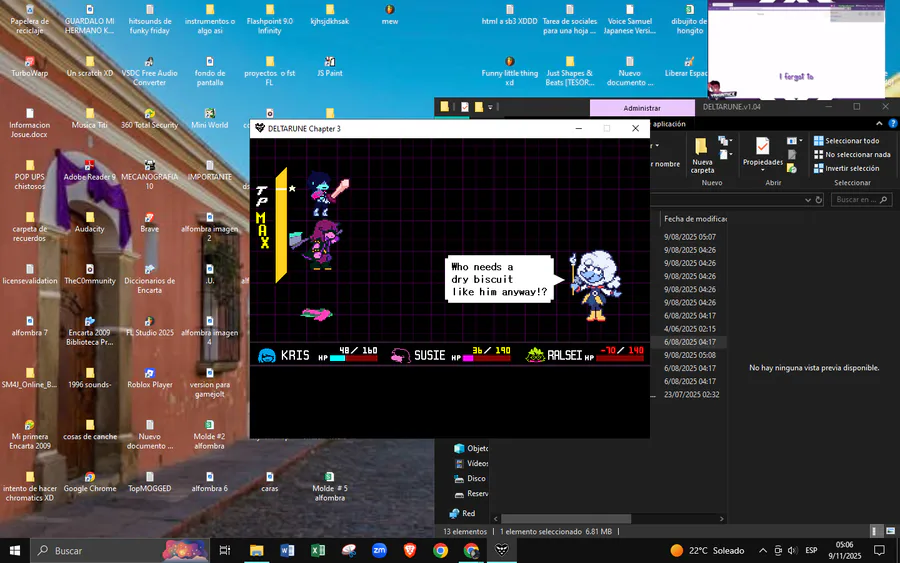
Task: Open the notification center
Action: pyautogui.click(x=879, y=550)
